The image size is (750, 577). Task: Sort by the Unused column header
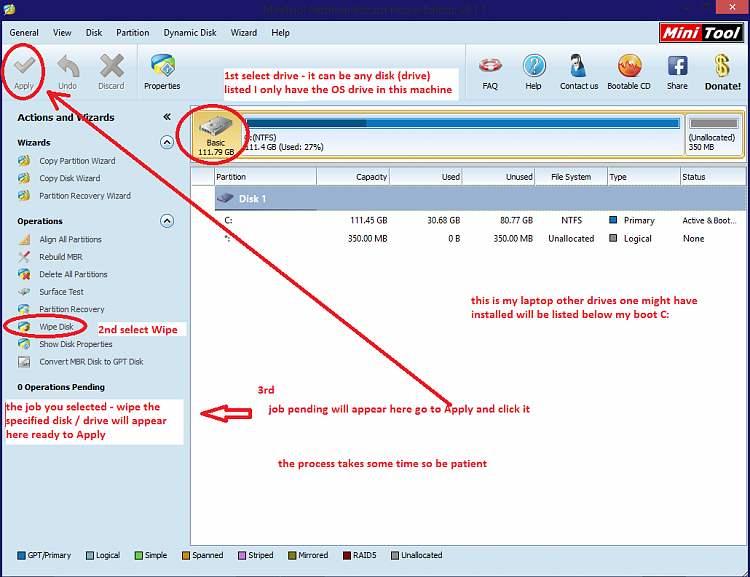(499, 177)
